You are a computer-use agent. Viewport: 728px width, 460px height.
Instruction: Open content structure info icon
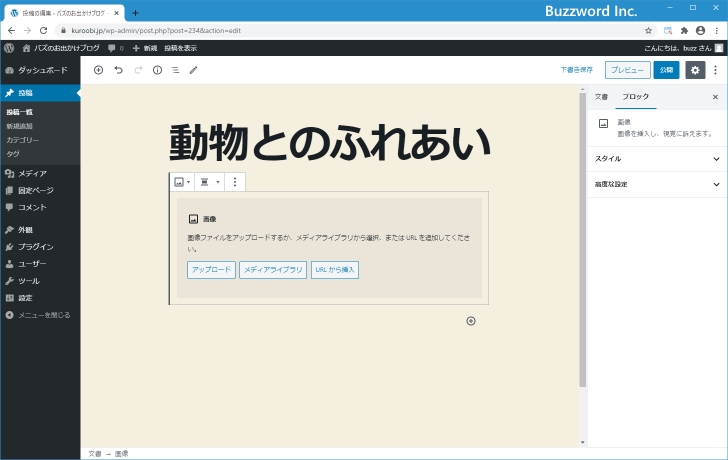[x=157, y=70]
